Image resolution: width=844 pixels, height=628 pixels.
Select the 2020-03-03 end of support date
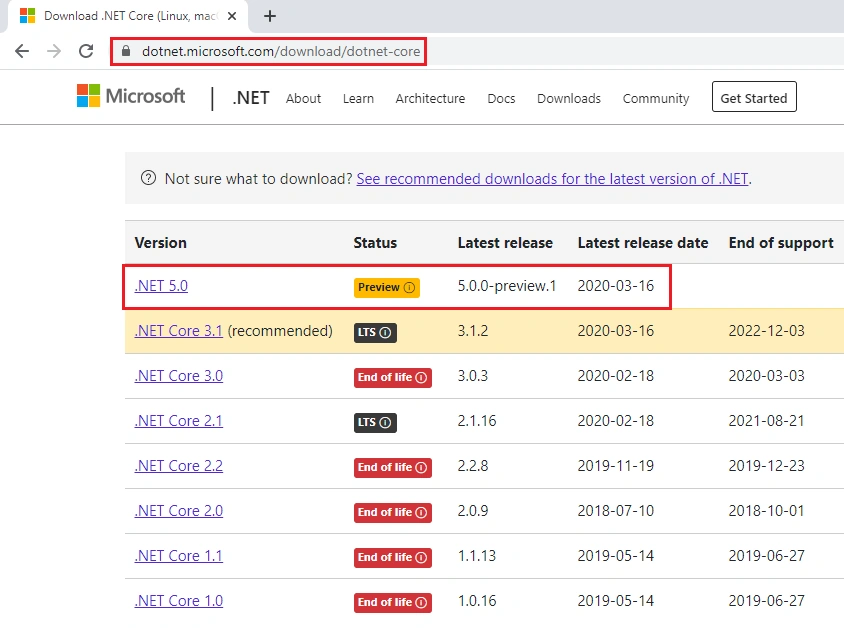click(766, 376)
